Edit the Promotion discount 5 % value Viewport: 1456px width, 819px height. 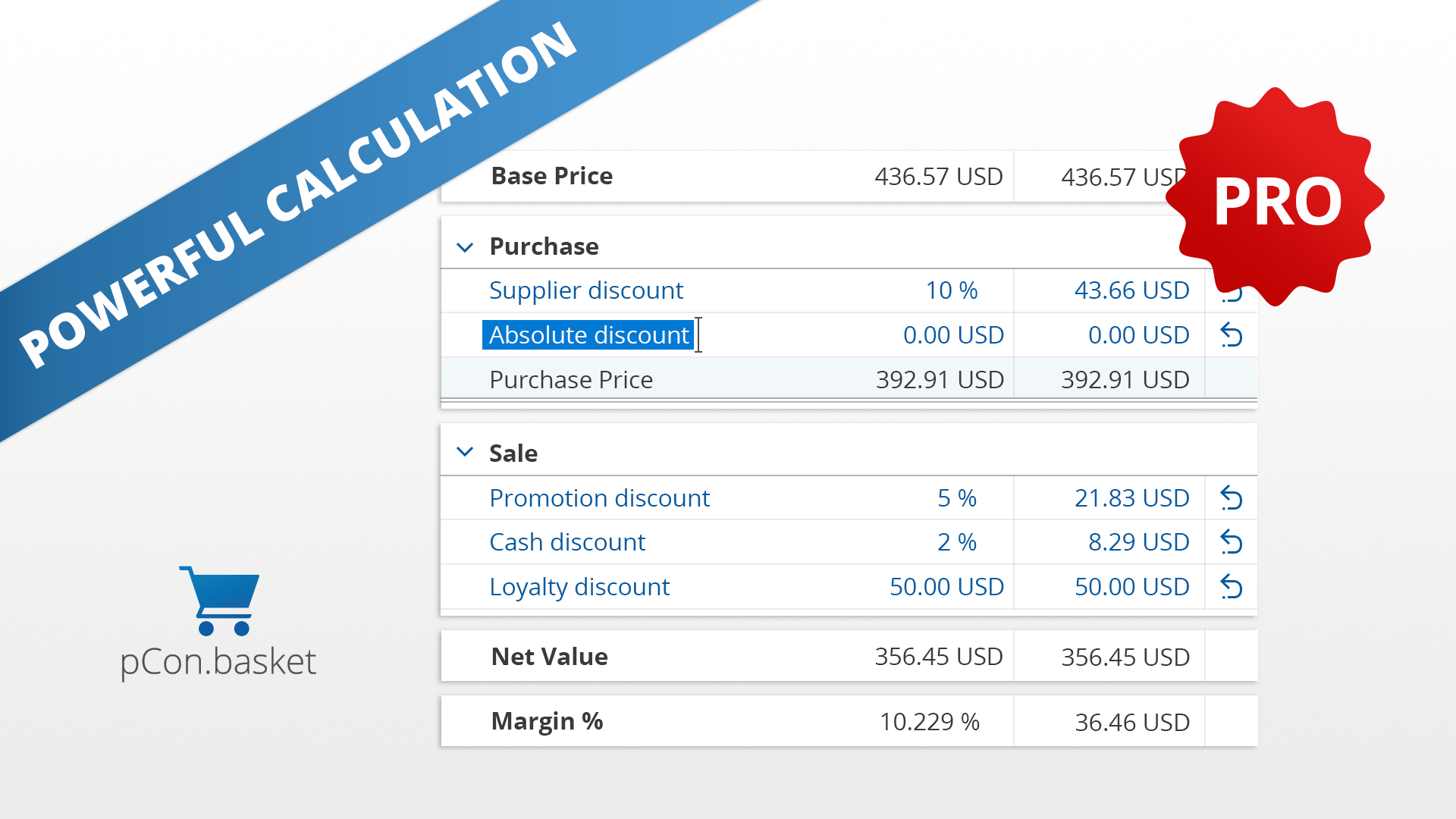tap(957, 498)
